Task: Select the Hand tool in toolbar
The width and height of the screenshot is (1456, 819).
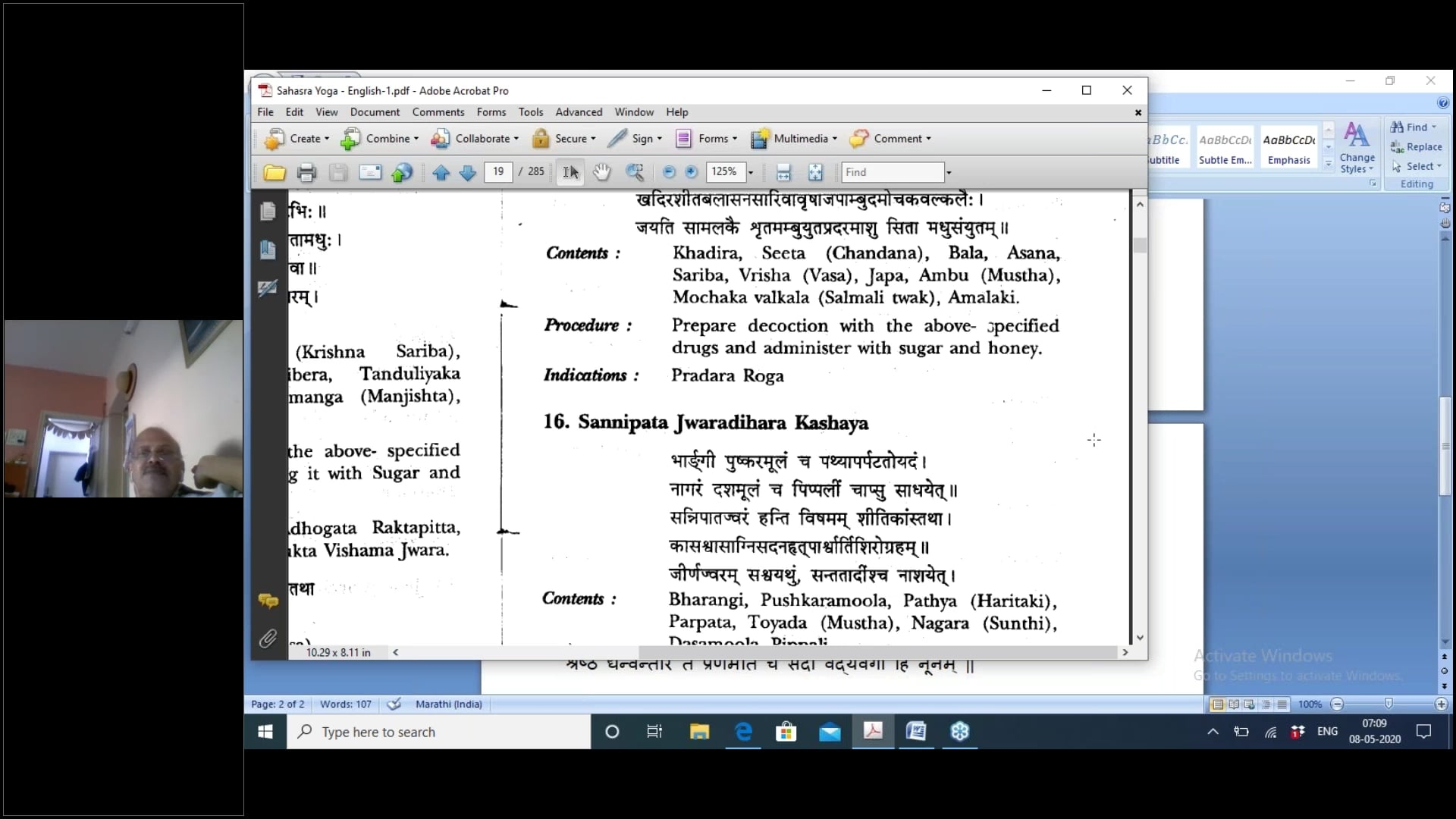Action: click(x=601, y=172)
